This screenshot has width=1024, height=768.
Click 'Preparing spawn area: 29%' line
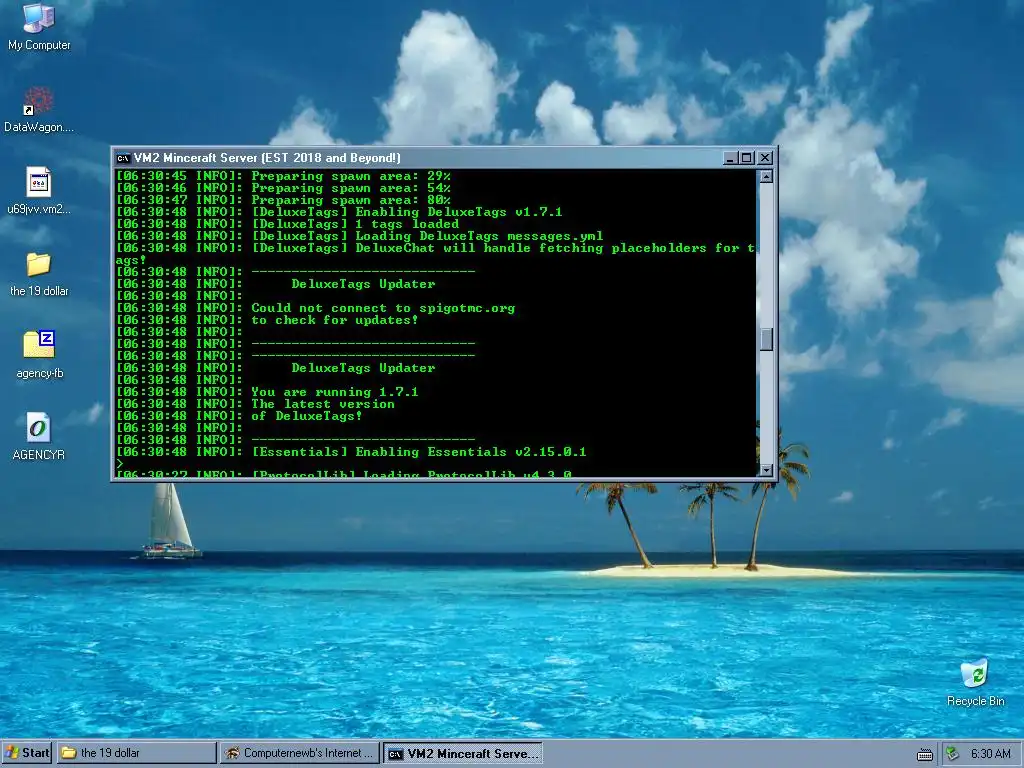pos(283,176)
